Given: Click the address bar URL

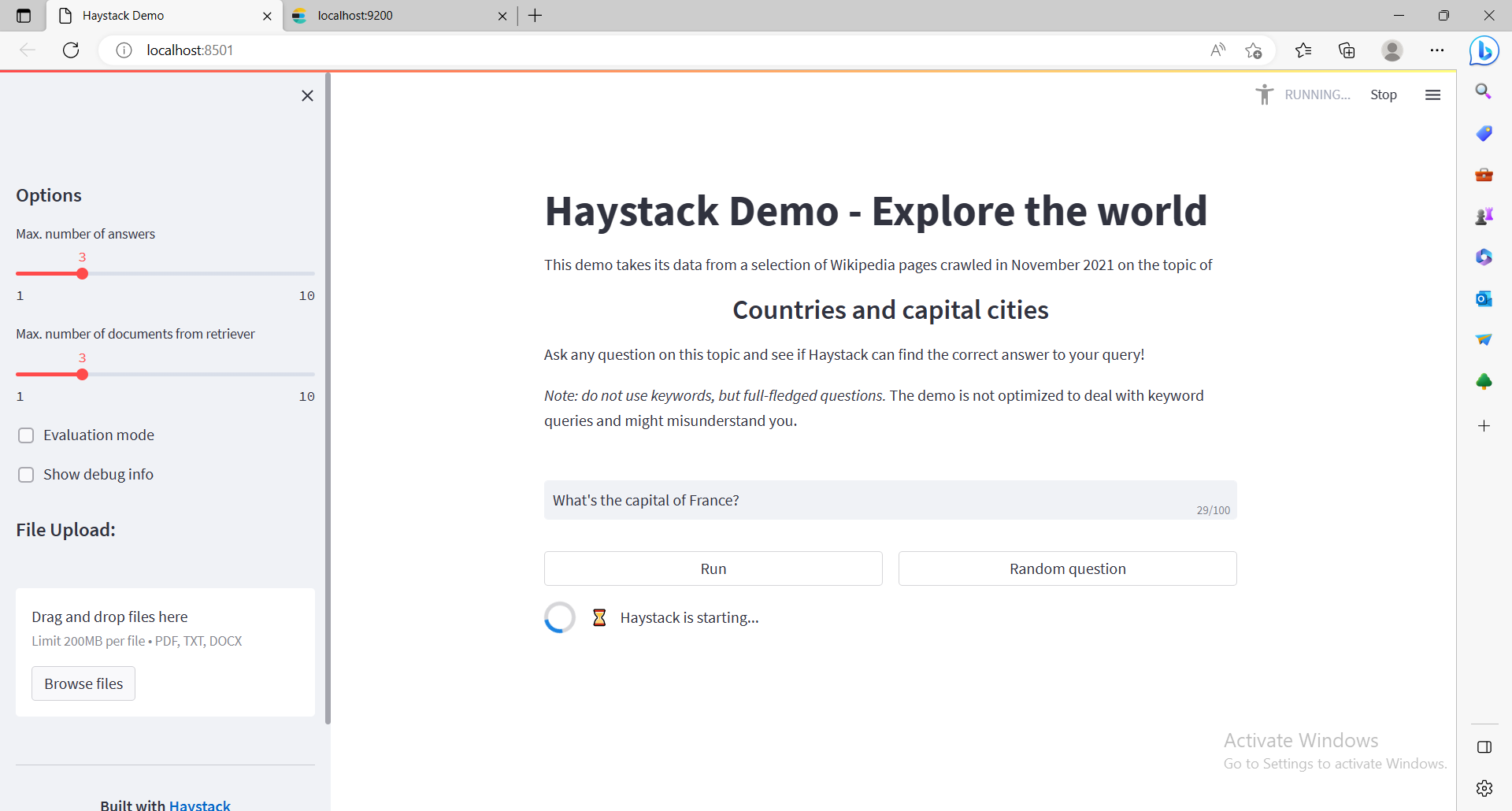Looking at the screenshot, I should tap(190, 50).
